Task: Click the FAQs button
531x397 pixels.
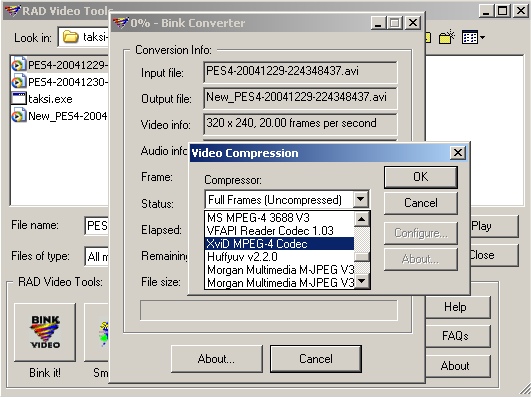Action: (455, 336)
